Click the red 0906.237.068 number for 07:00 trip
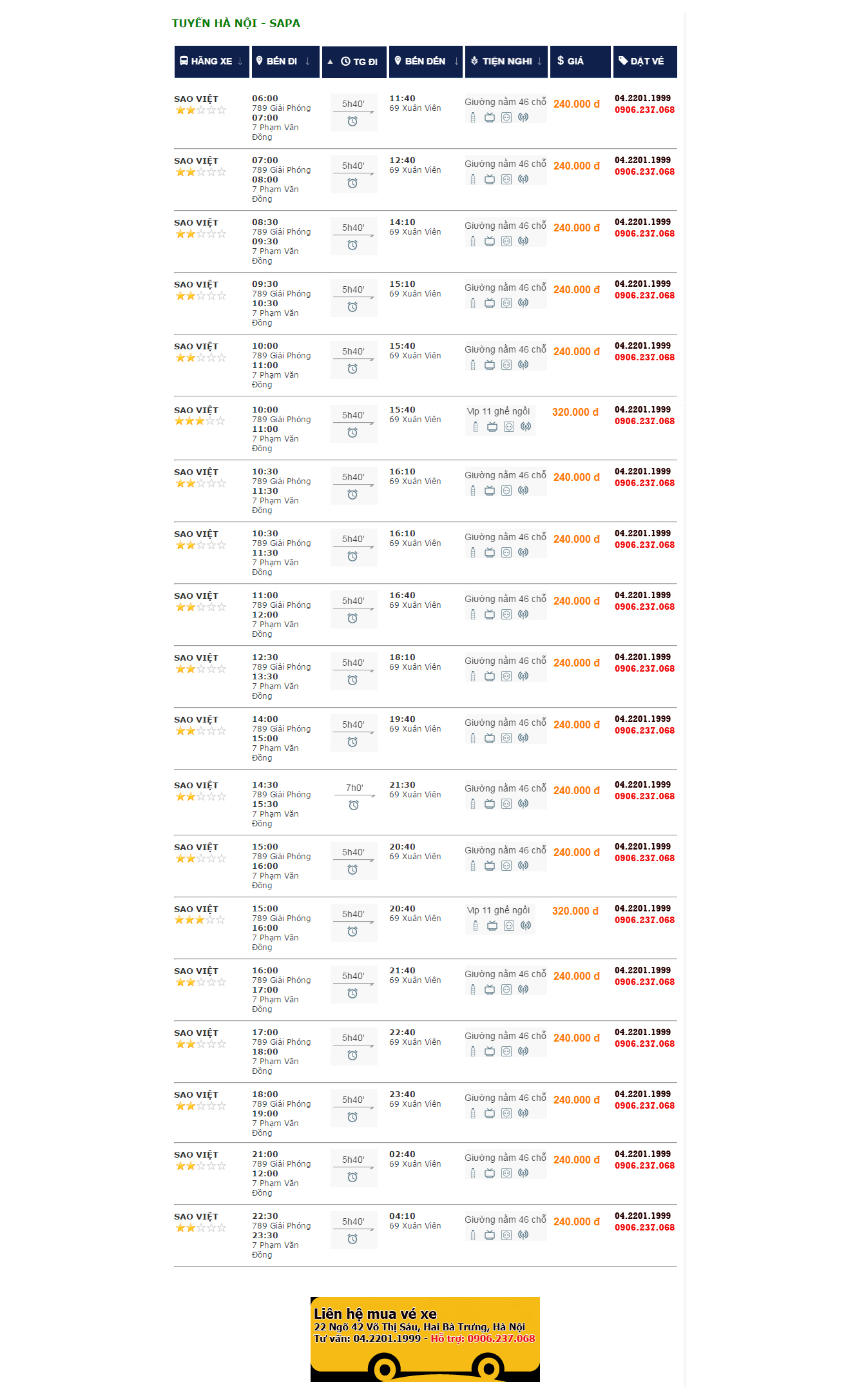The height and width of the screenshot is (1400, 857). (644, 172)
